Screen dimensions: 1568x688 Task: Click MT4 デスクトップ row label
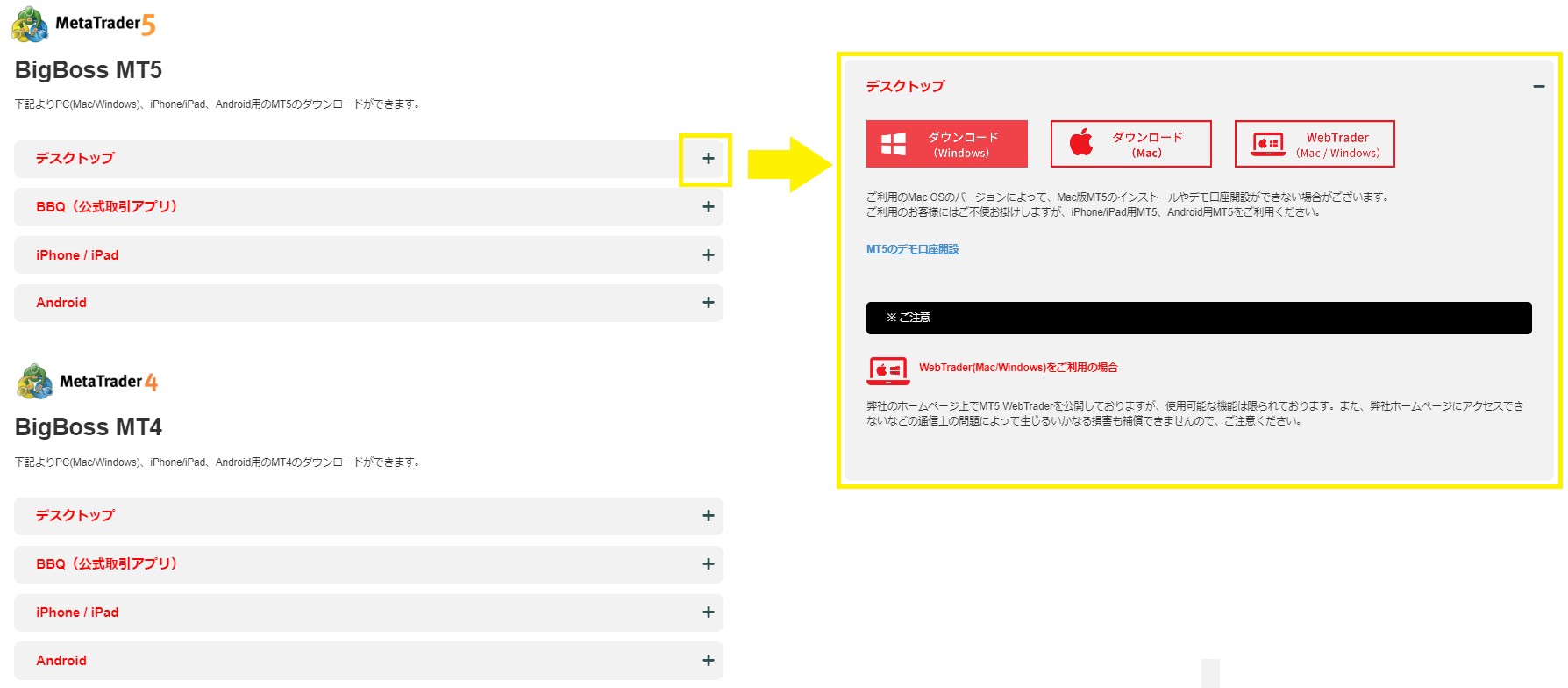click(75, 516)
